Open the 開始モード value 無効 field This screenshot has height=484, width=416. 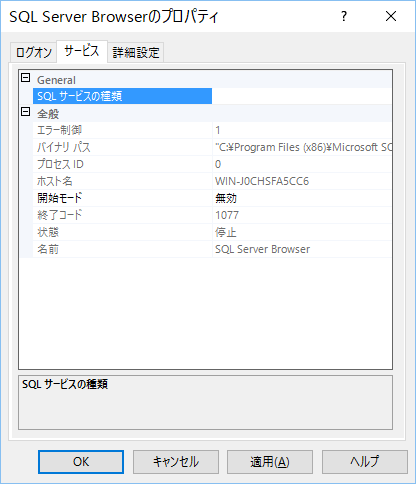pyautogui.click(x=302, y=198)
